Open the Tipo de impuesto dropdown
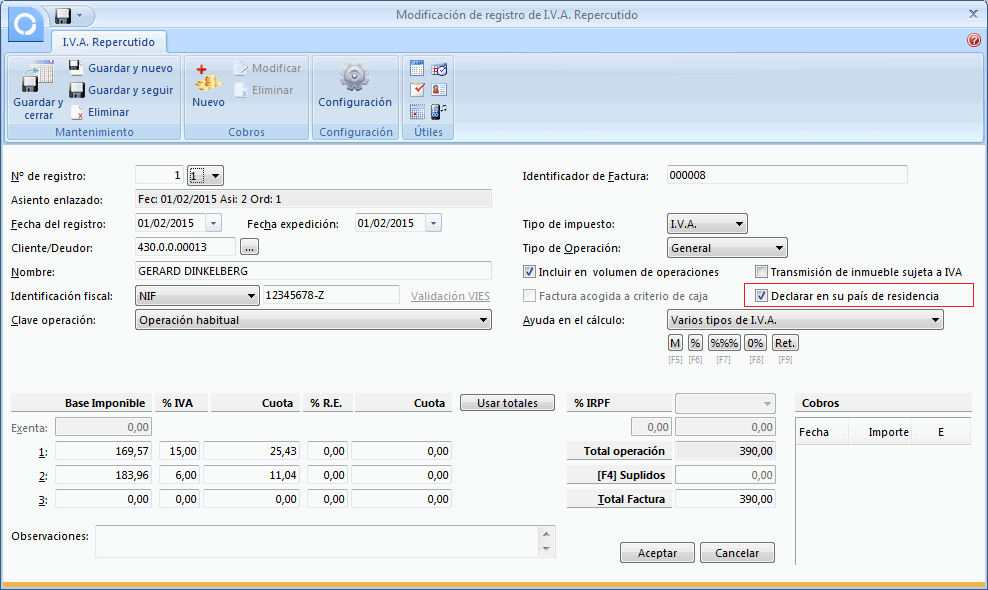This screenshot has width=988, height=590. (707, 224)
